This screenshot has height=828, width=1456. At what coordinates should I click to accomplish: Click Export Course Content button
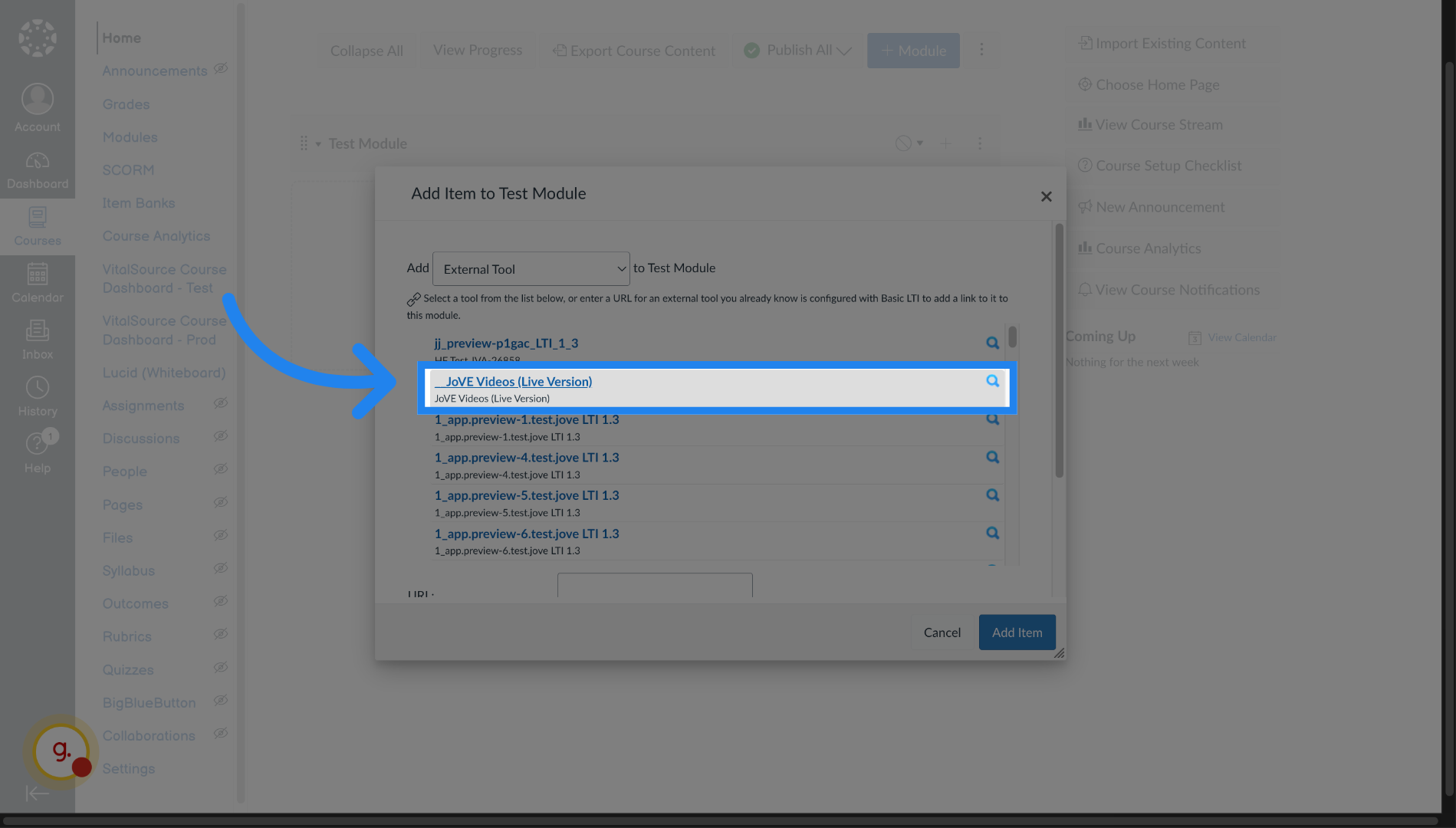[x=634, y=51]
